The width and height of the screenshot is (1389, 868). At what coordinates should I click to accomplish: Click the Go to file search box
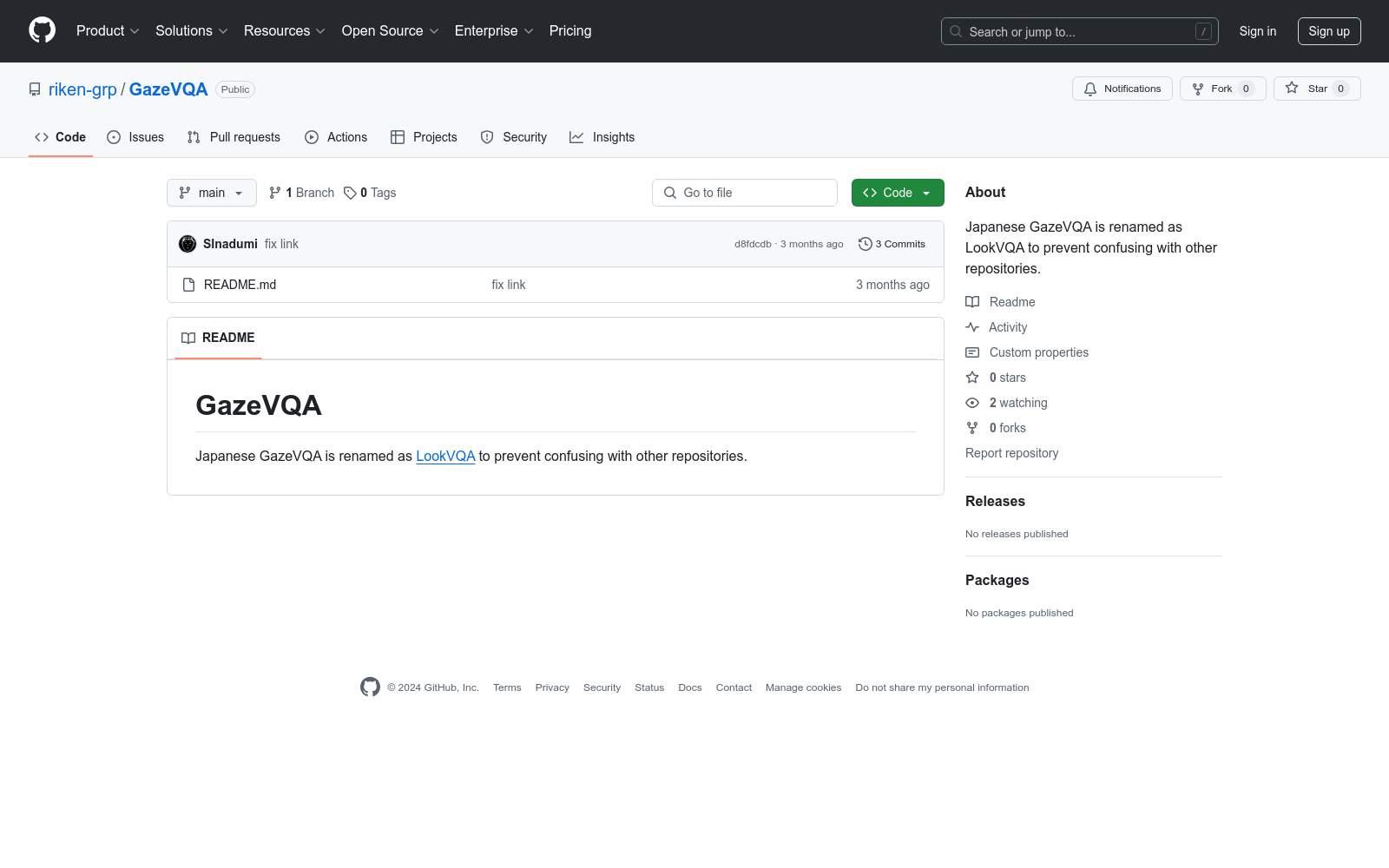click(745, 193)
